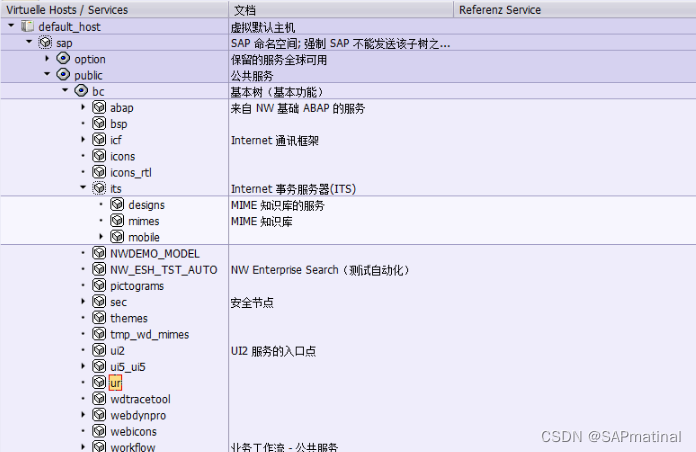696x452 pixels.
Task: Click the default_host virtual host icon
Action: click(x=28, y=27)
